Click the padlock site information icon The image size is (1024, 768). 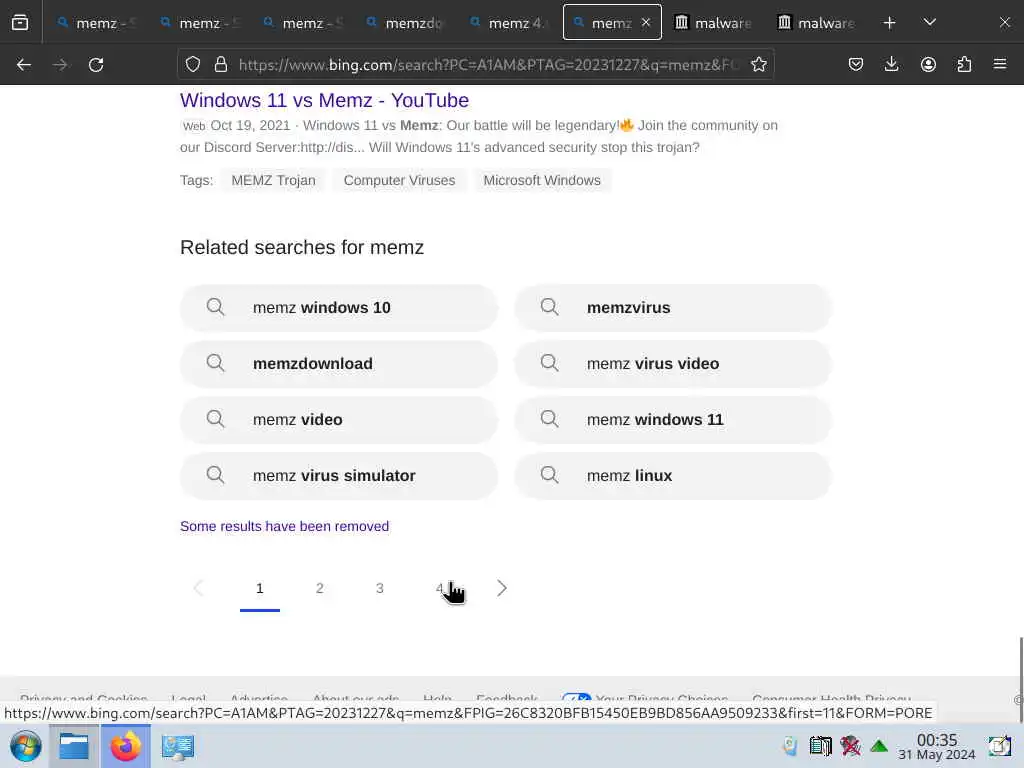point(221,64)
